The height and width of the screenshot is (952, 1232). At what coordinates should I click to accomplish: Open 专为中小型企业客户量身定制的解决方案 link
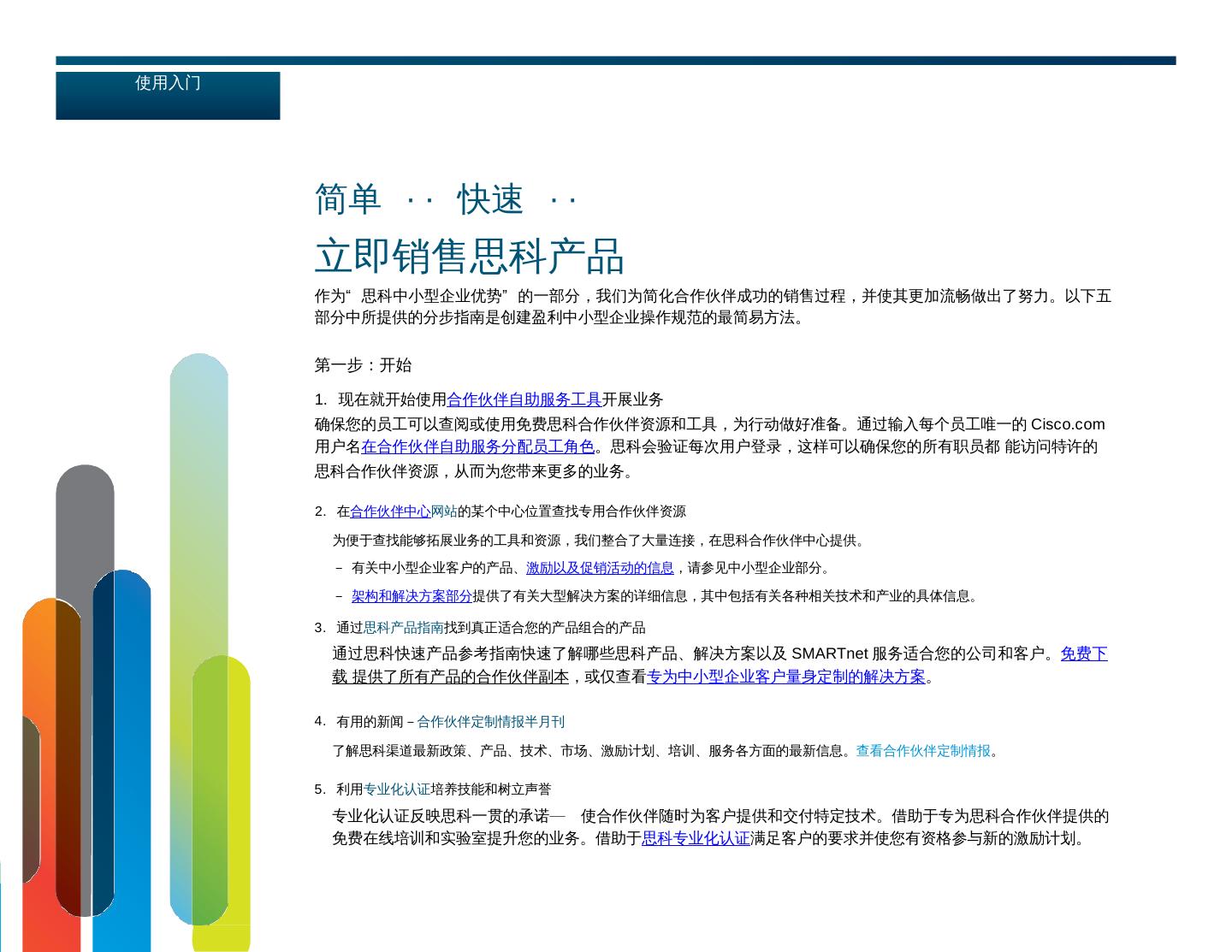tap(786, 677)
